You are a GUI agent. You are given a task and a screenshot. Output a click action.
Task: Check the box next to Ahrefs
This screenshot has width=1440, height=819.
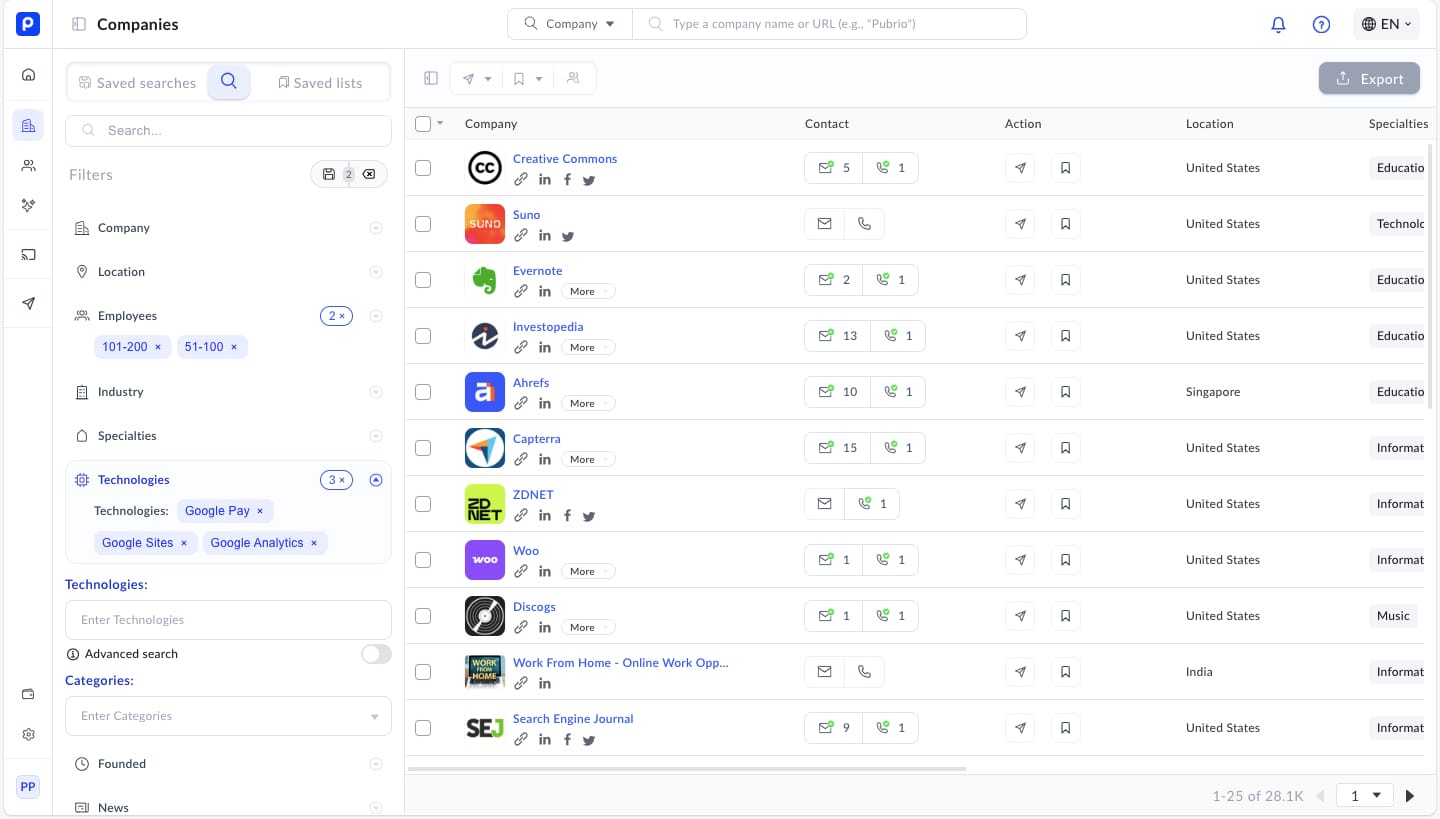[423, 392]
